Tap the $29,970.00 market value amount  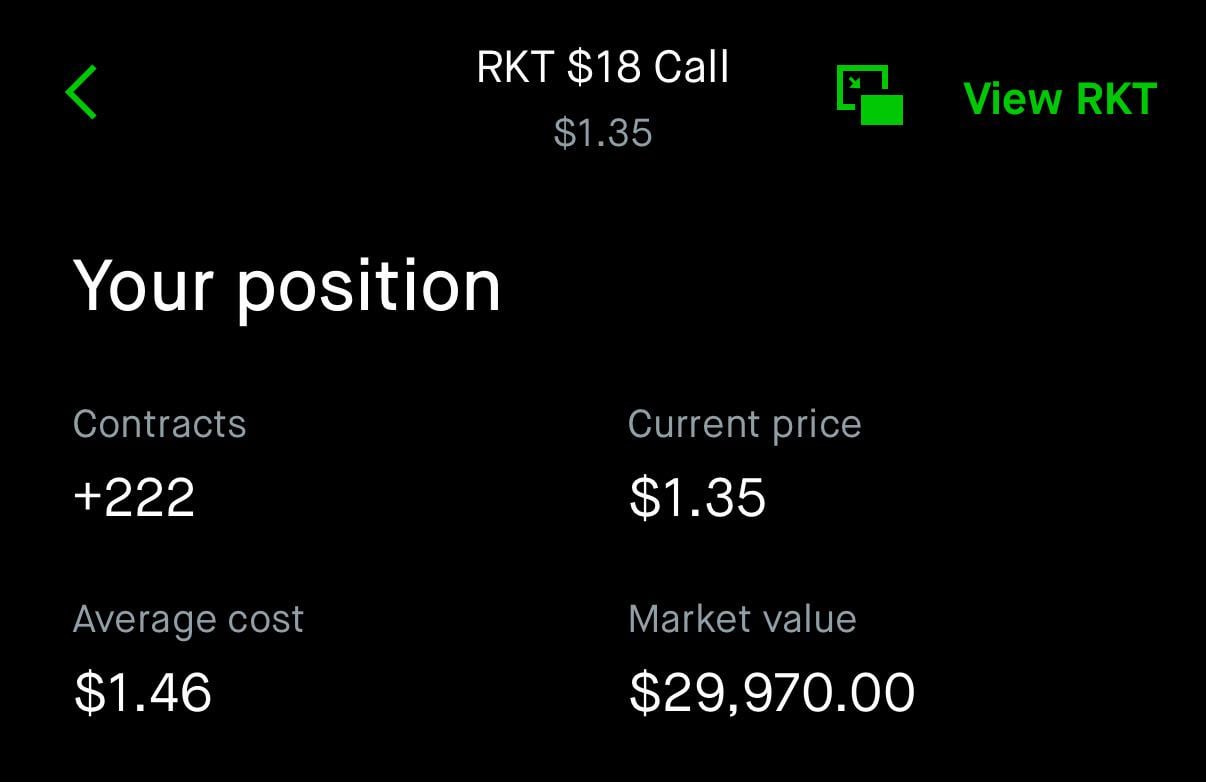pyautogui.click(x=772, y=693)
